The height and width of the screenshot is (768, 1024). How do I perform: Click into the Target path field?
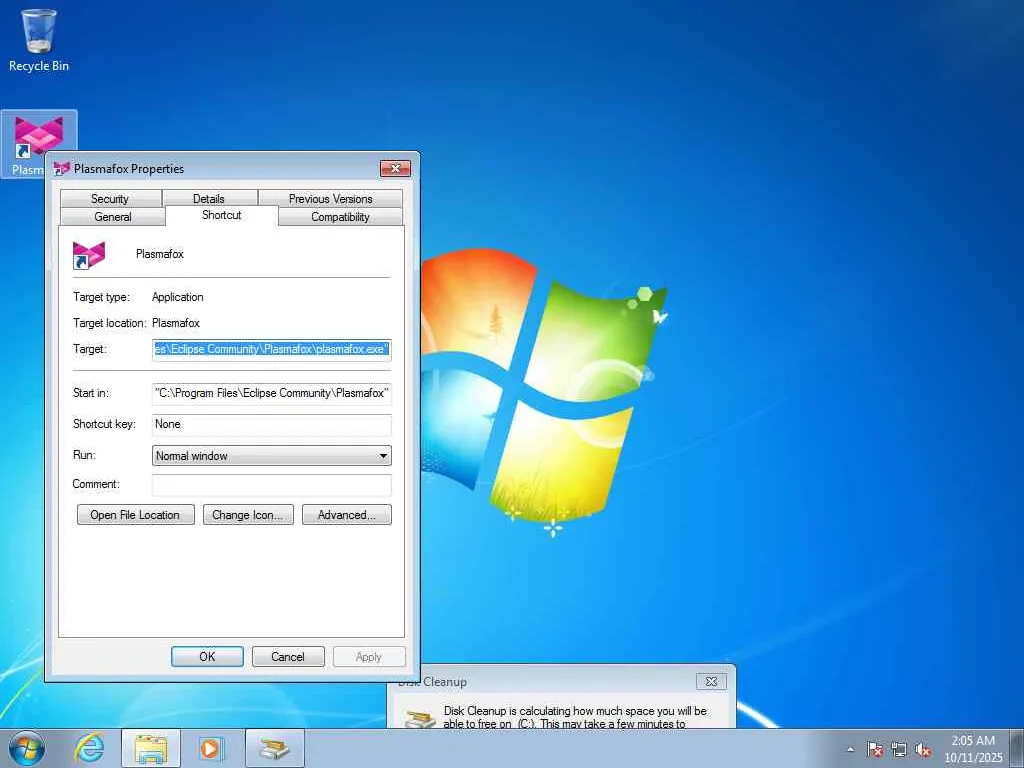point(272,349)
